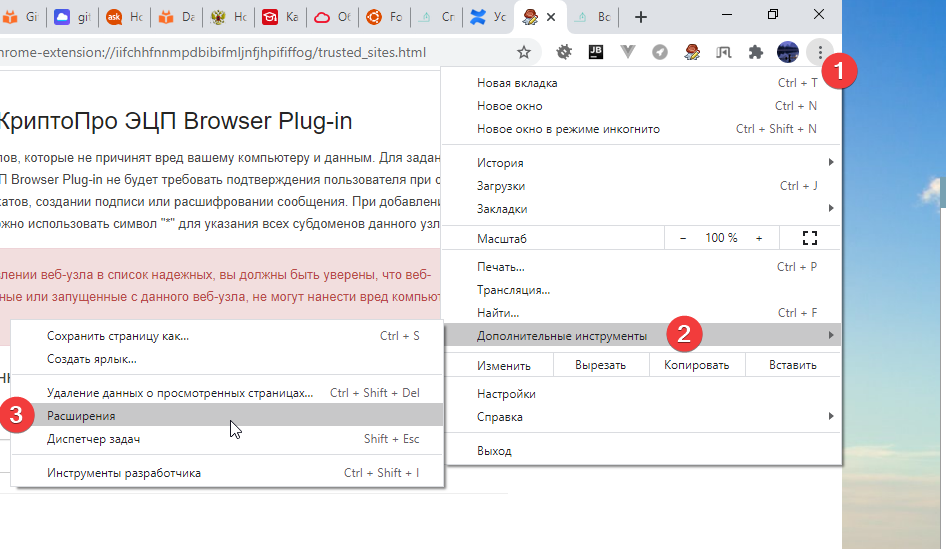The width and height of the screenshot is (946, 549).
Task: Toggle fullscreen mode icon
Action: click(x=810, y=238)
